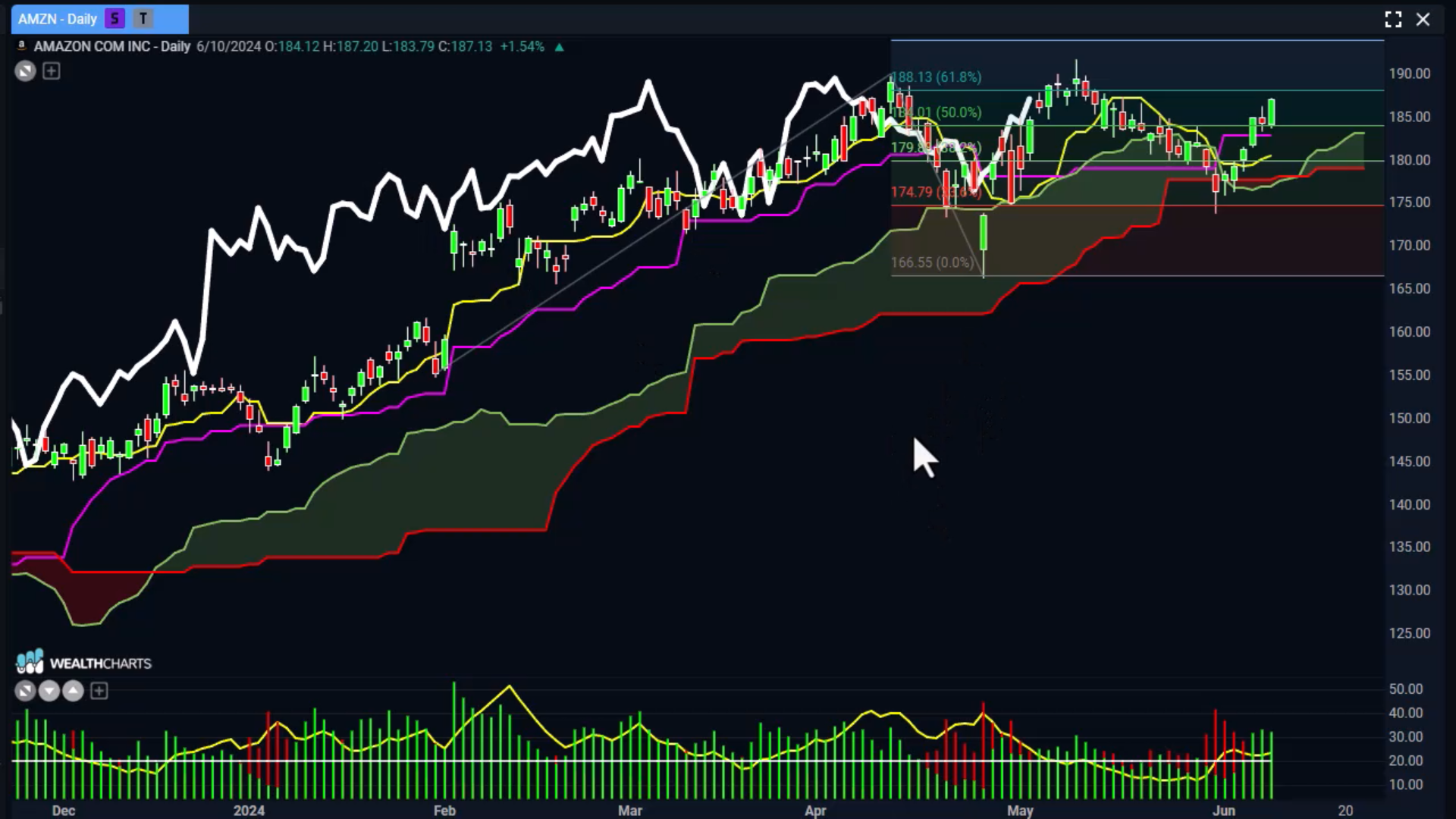Image resolution: width=1456 pixels, height=819 pixels.
Task: Click 135.00 on the price axis
Action: (1410, 547)
